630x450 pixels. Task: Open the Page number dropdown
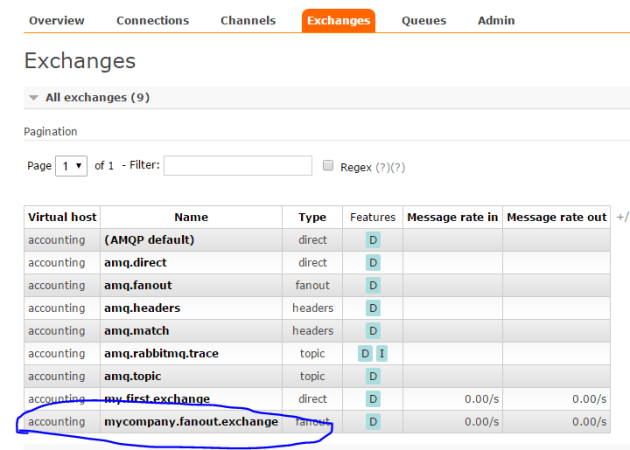click(72, 166)
